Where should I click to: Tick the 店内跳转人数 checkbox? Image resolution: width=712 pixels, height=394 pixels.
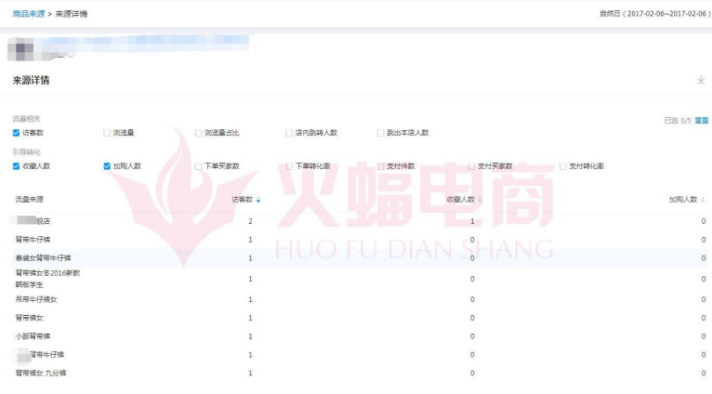(289, 133)
